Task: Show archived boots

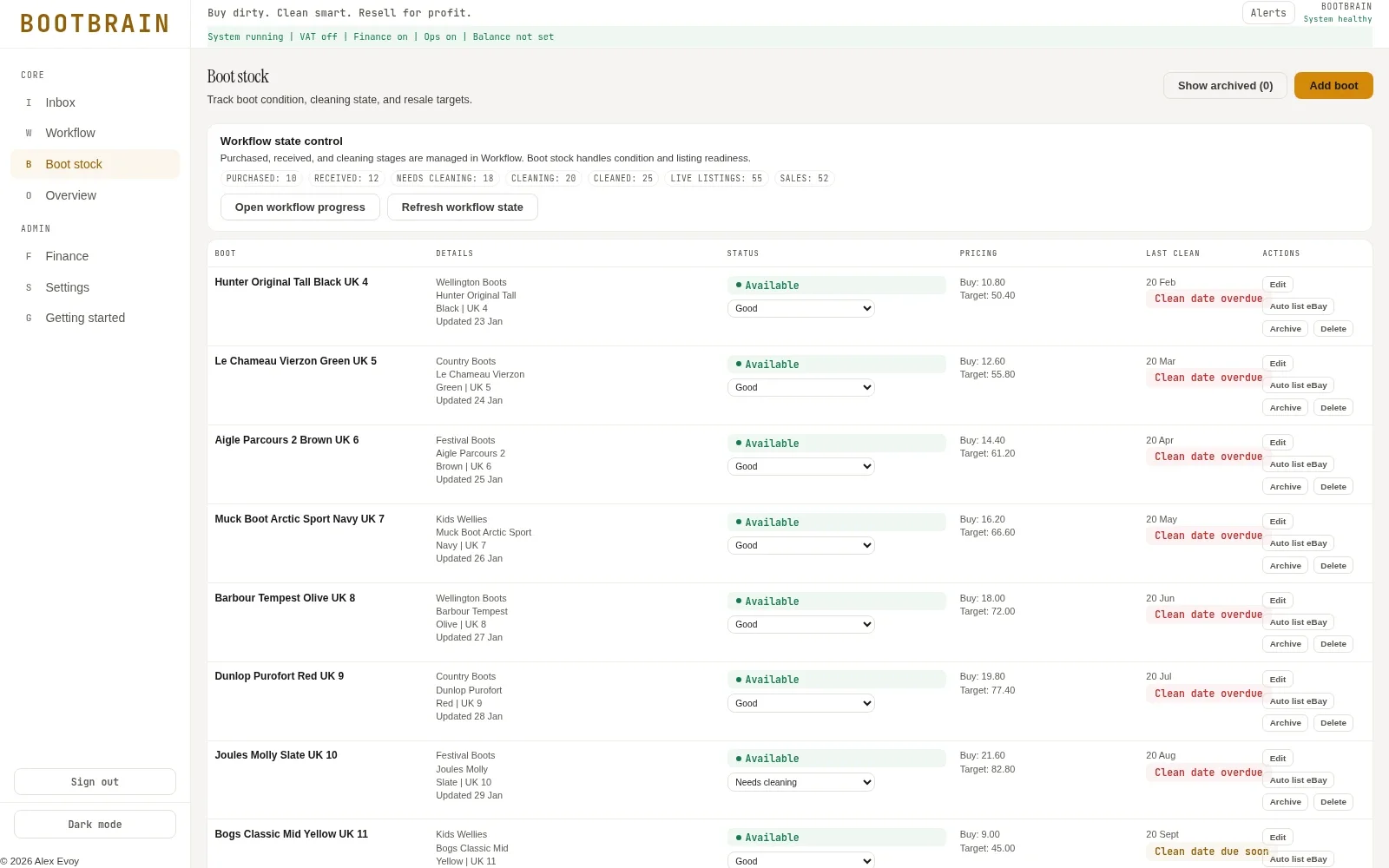Action: point(1225,86)
